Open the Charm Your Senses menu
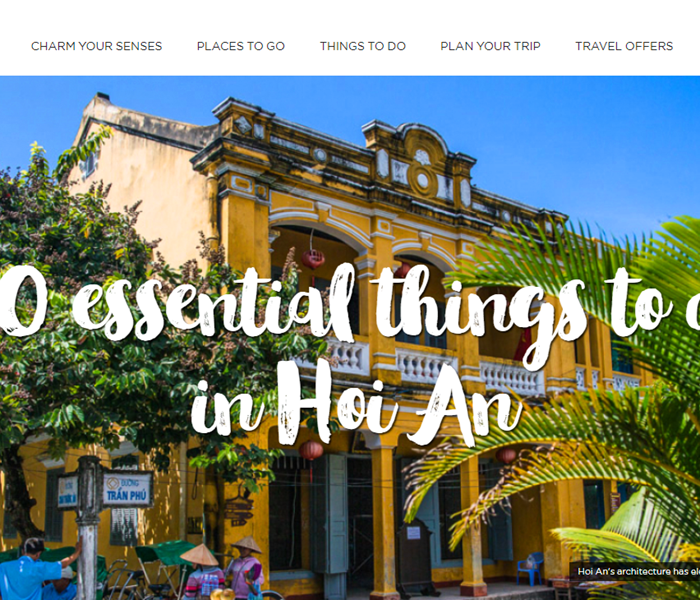This screenshot has width=700, height=600. point(96,46)
